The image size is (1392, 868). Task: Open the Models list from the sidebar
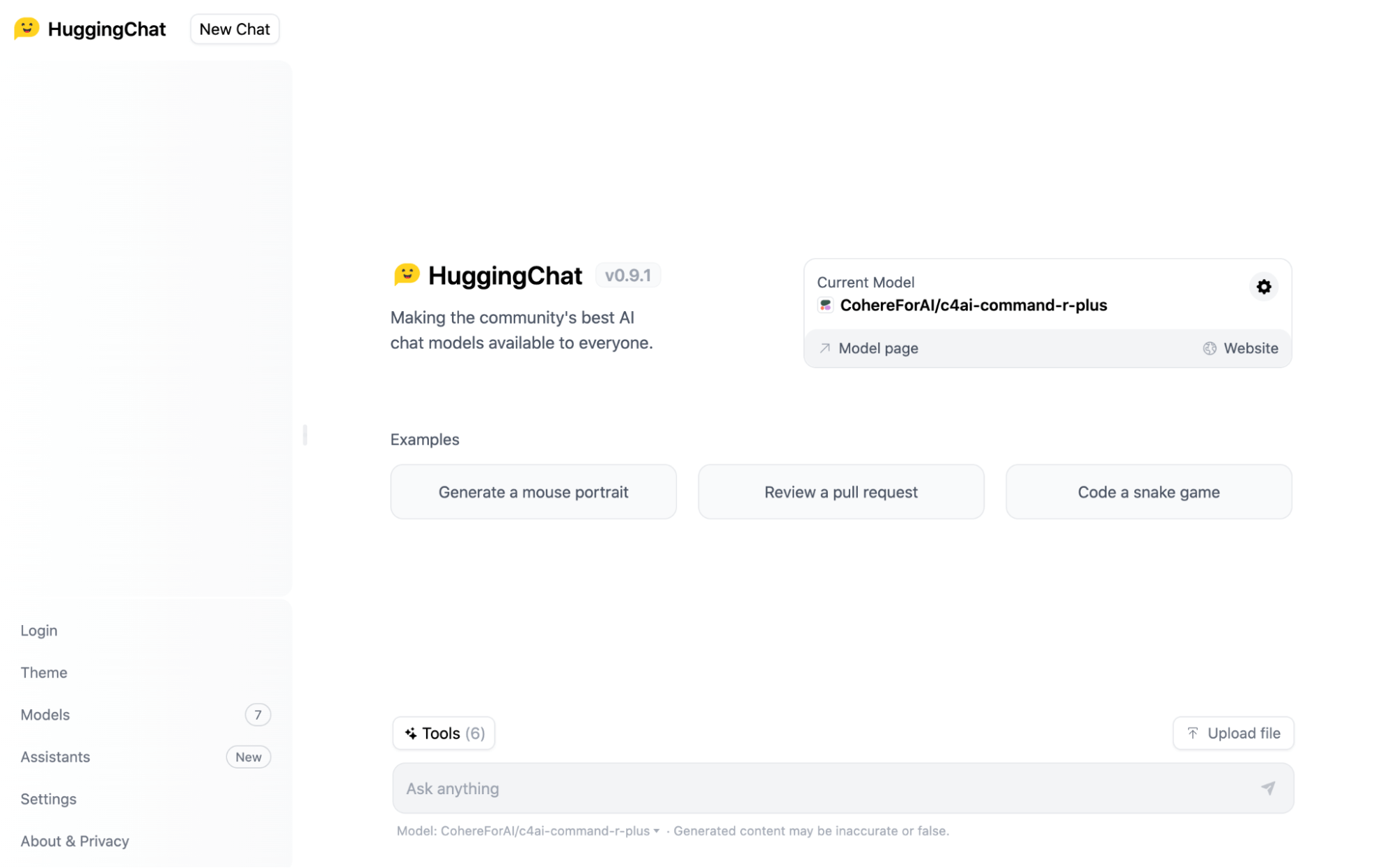click(45, 714)
